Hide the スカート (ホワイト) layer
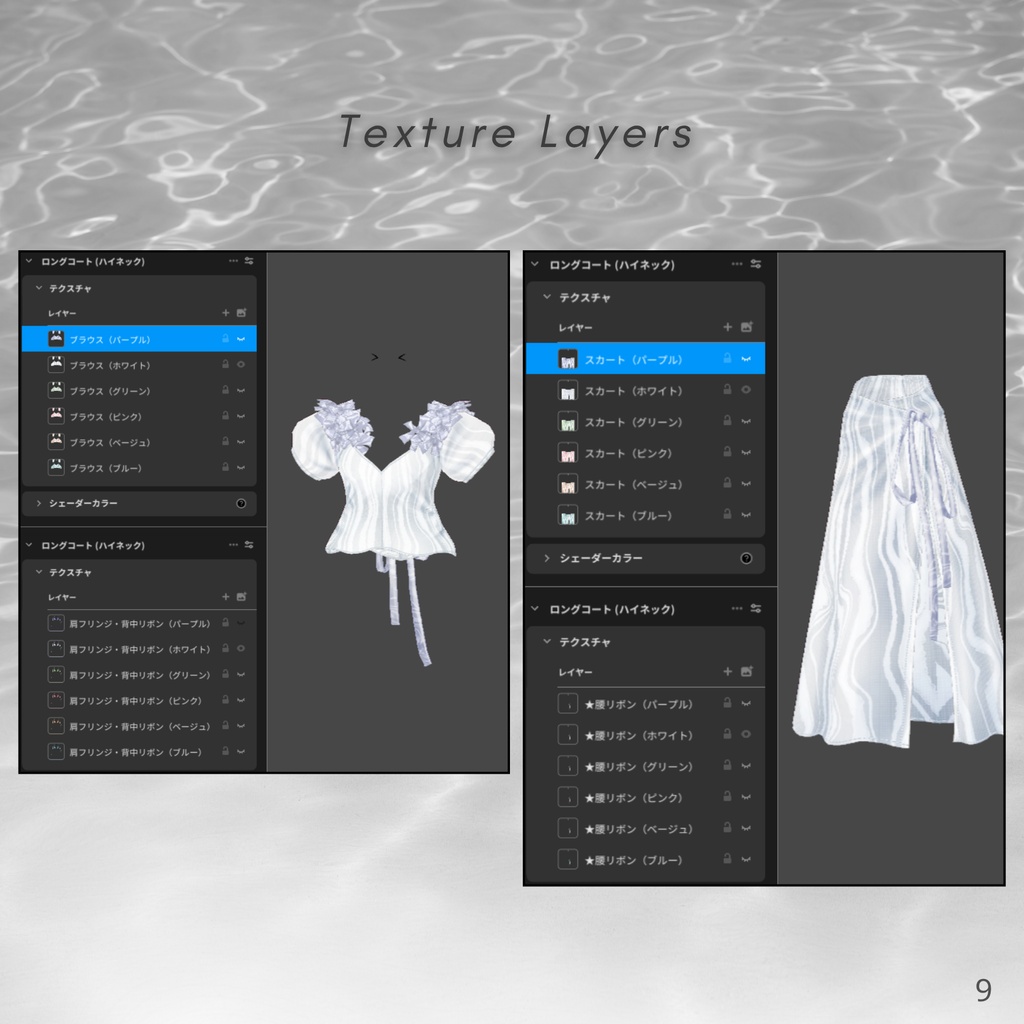The image size is (1024, 1024). point(746,390)
